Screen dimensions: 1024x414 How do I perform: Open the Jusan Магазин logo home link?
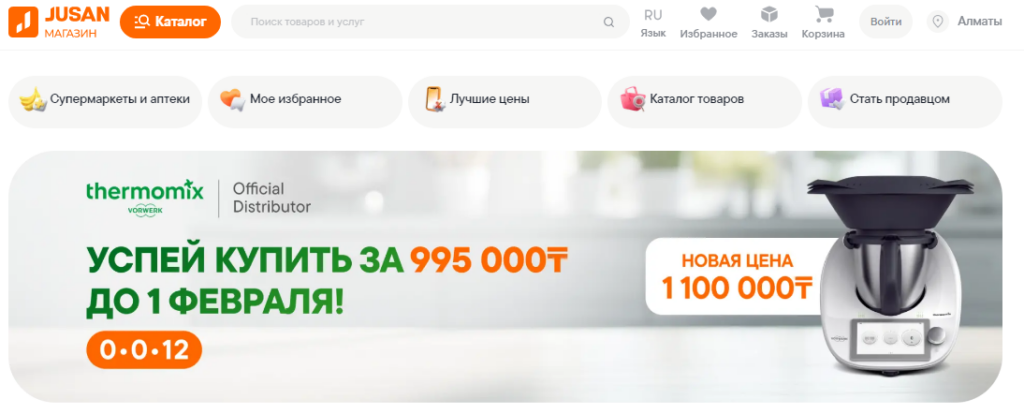[59, 22]
